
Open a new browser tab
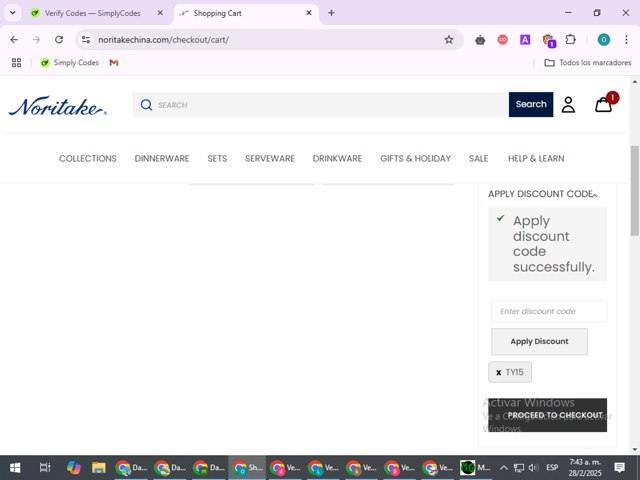click(331, 13)
